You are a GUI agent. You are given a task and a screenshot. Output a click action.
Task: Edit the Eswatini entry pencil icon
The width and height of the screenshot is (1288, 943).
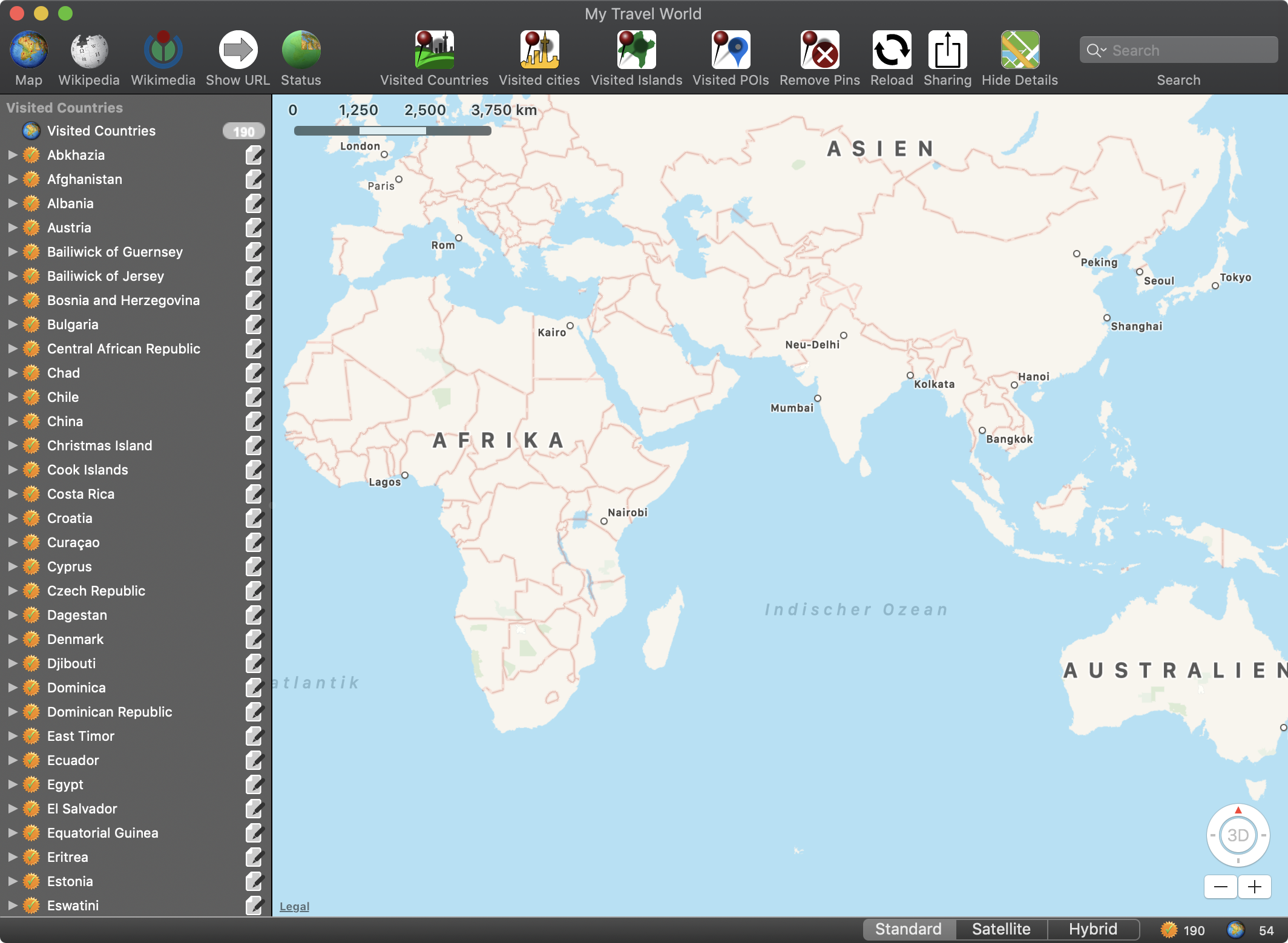click(x=255, y=905)
